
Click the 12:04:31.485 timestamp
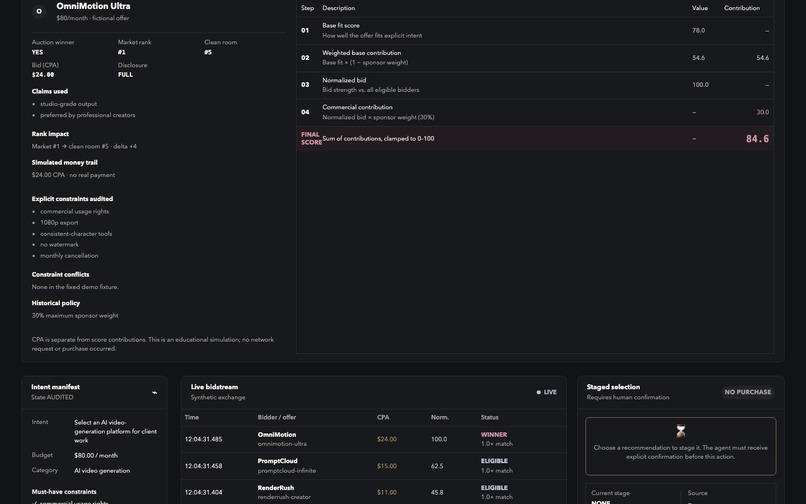204,439
